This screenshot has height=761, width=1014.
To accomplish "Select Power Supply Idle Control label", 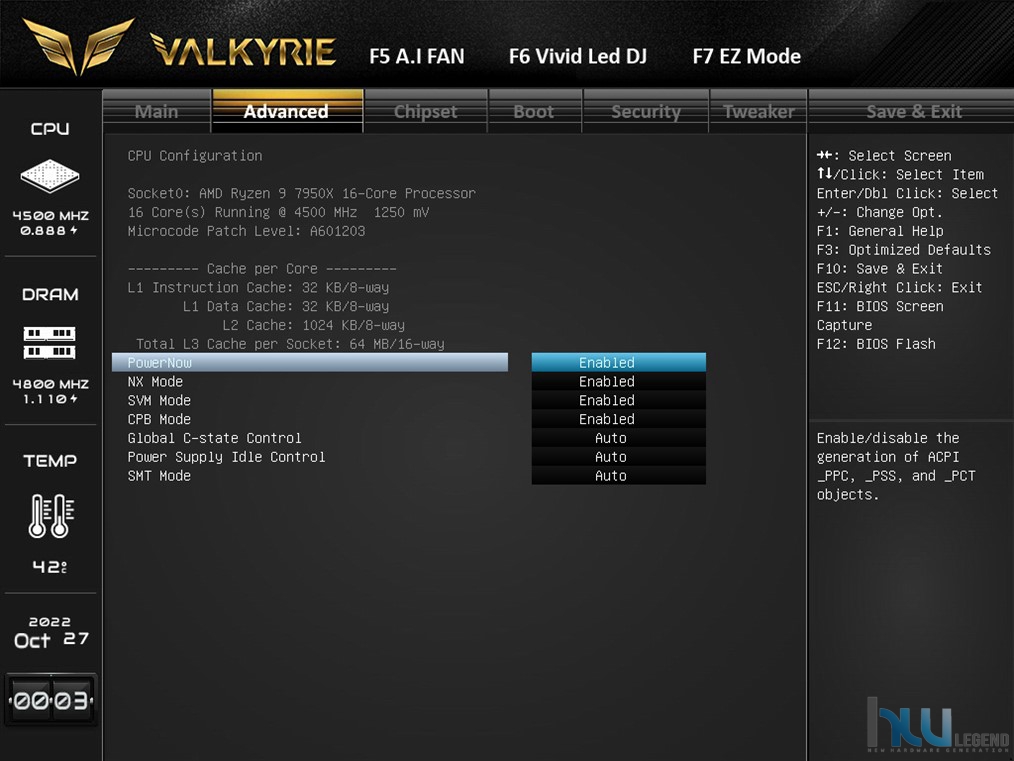I will (226, 456).
